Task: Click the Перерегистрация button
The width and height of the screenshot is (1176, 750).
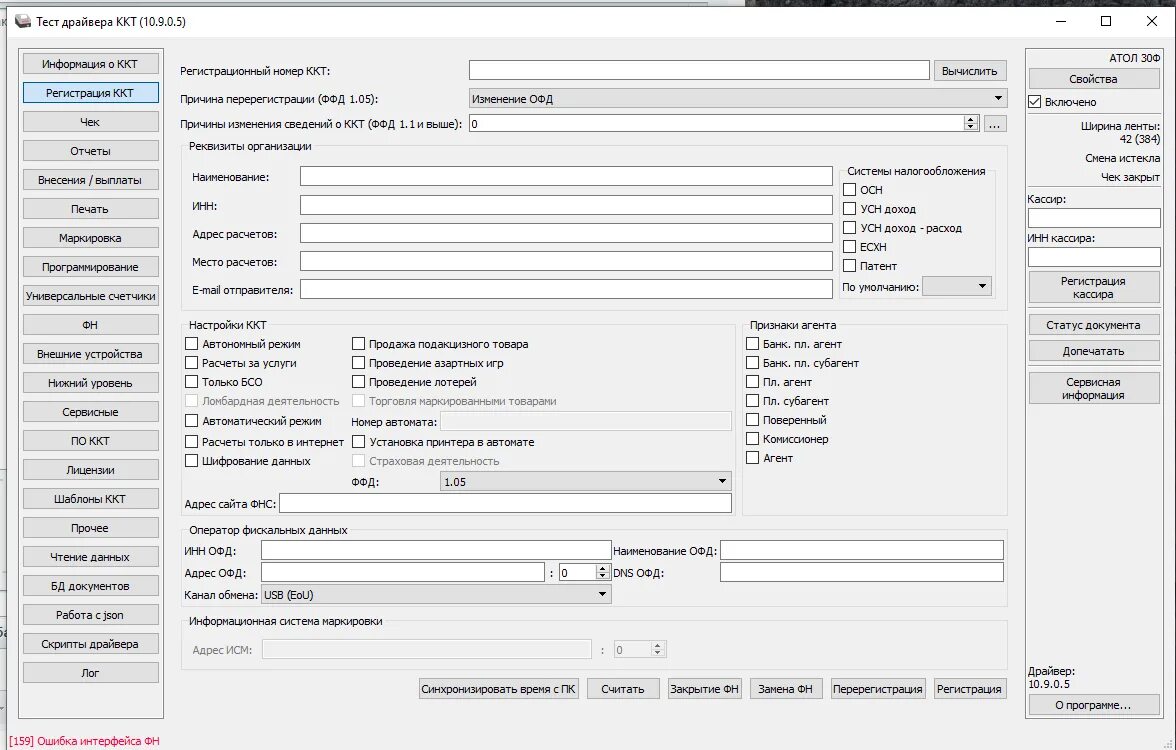Action: (x=878, y=688)
